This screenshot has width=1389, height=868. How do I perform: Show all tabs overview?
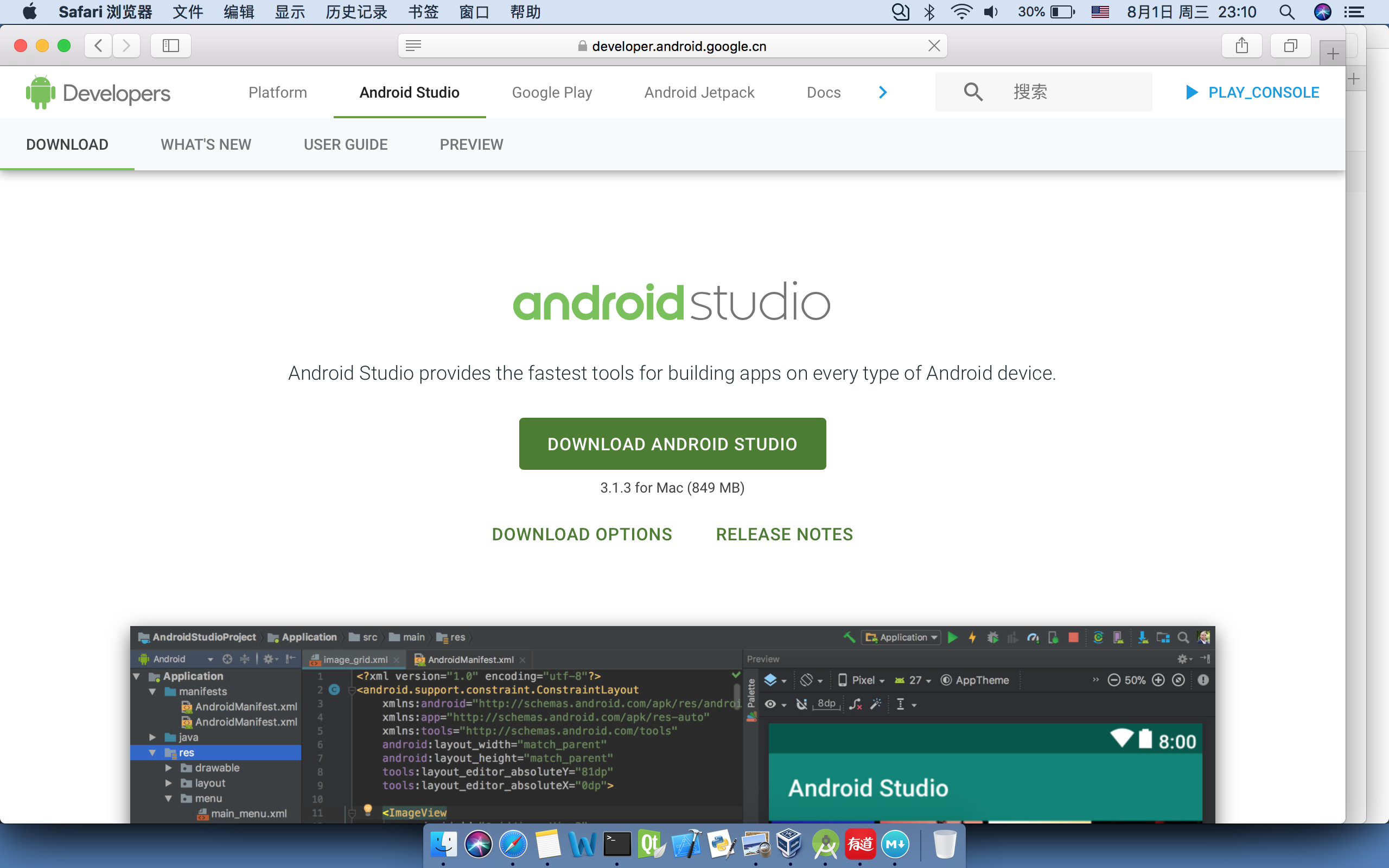coord(1290,46)
